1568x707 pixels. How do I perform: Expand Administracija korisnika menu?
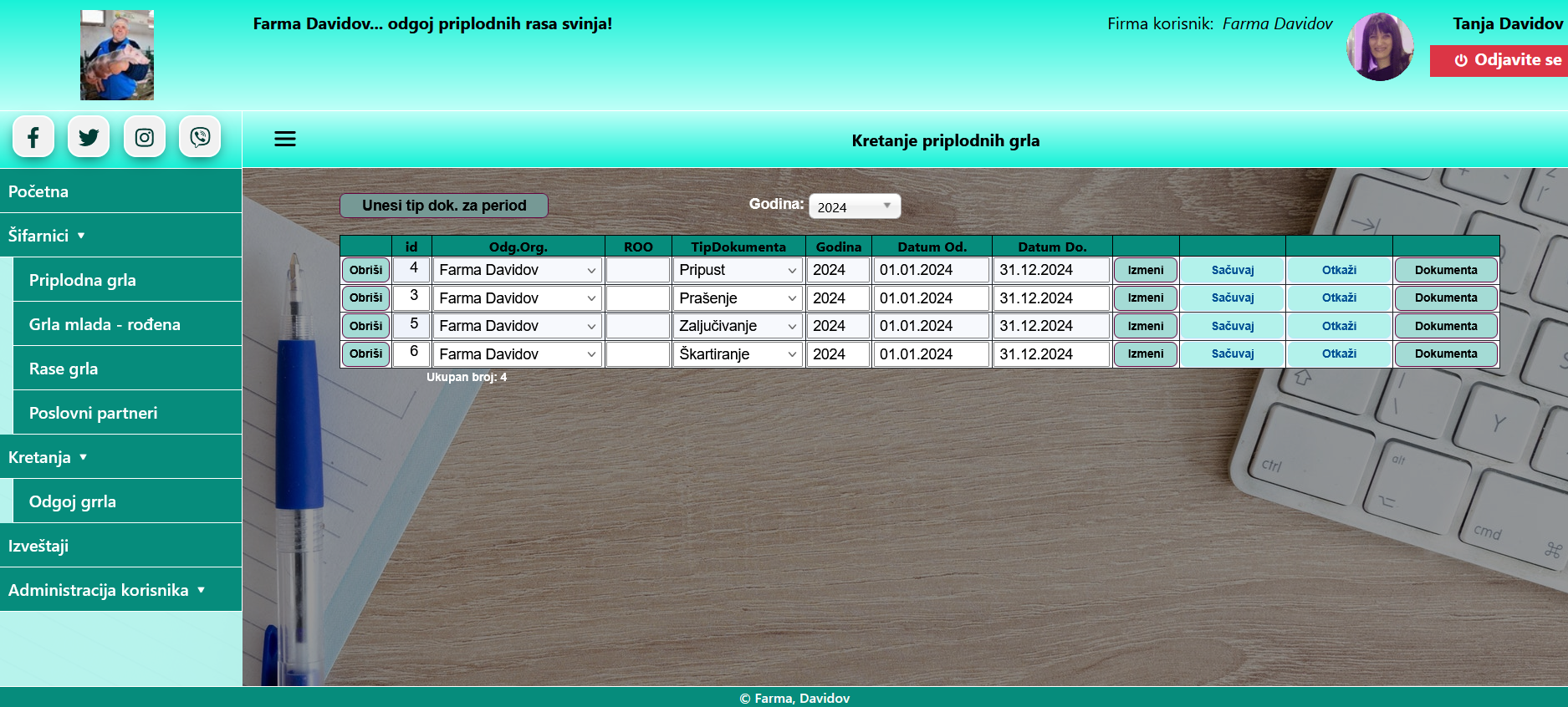pos(106,590)
